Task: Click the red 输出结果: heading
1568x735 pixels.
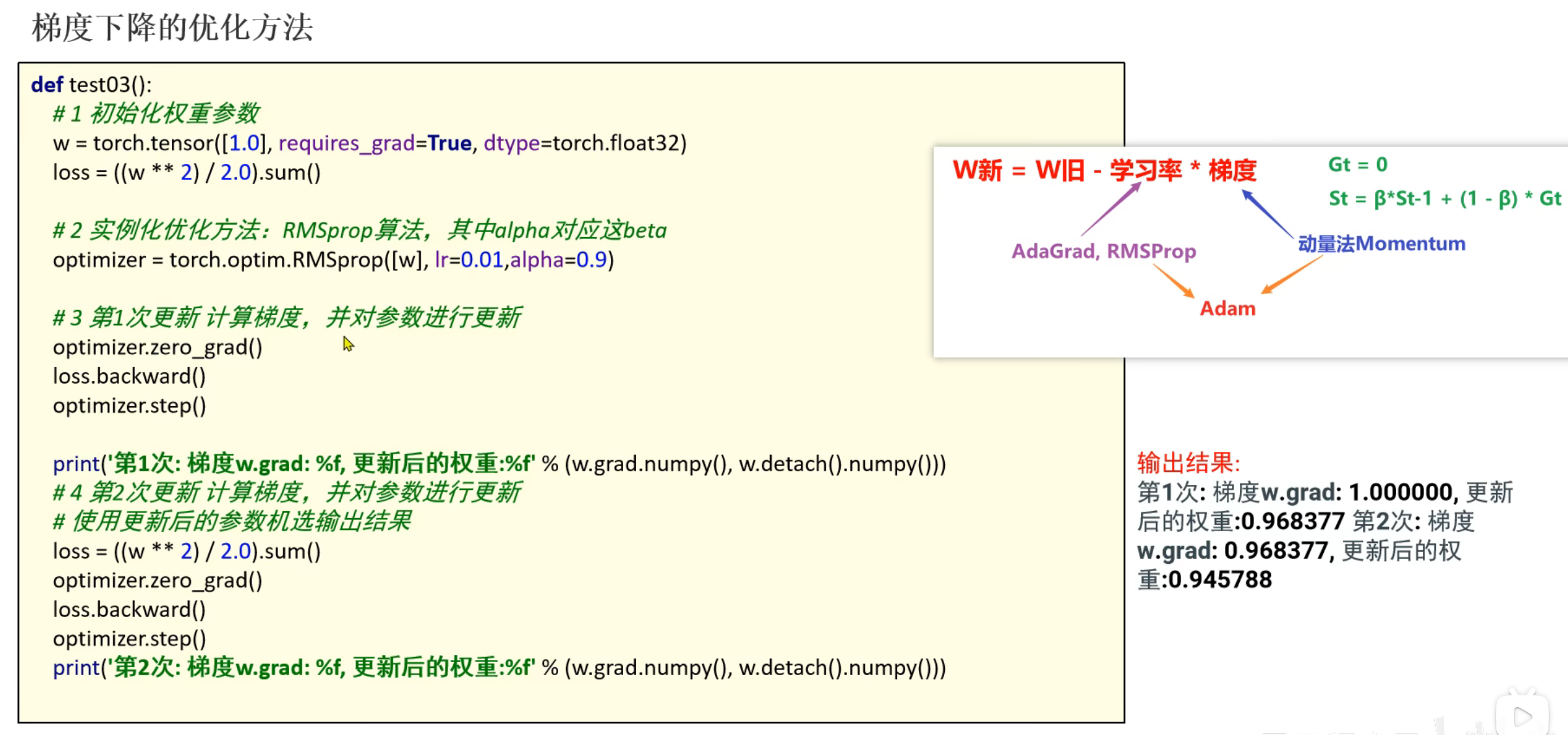Action: tap(1188, 463)
